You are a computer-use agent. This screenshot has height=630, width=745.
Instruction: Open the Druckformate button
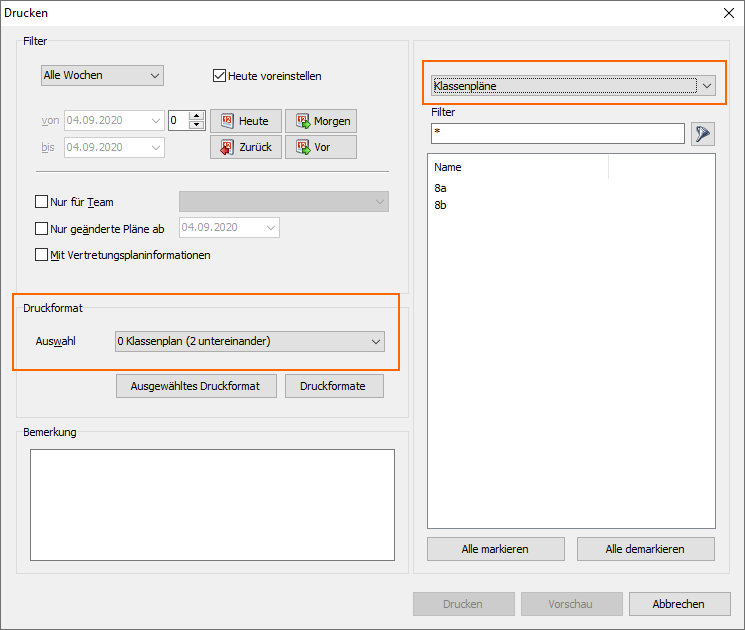(x=334, y=386)
